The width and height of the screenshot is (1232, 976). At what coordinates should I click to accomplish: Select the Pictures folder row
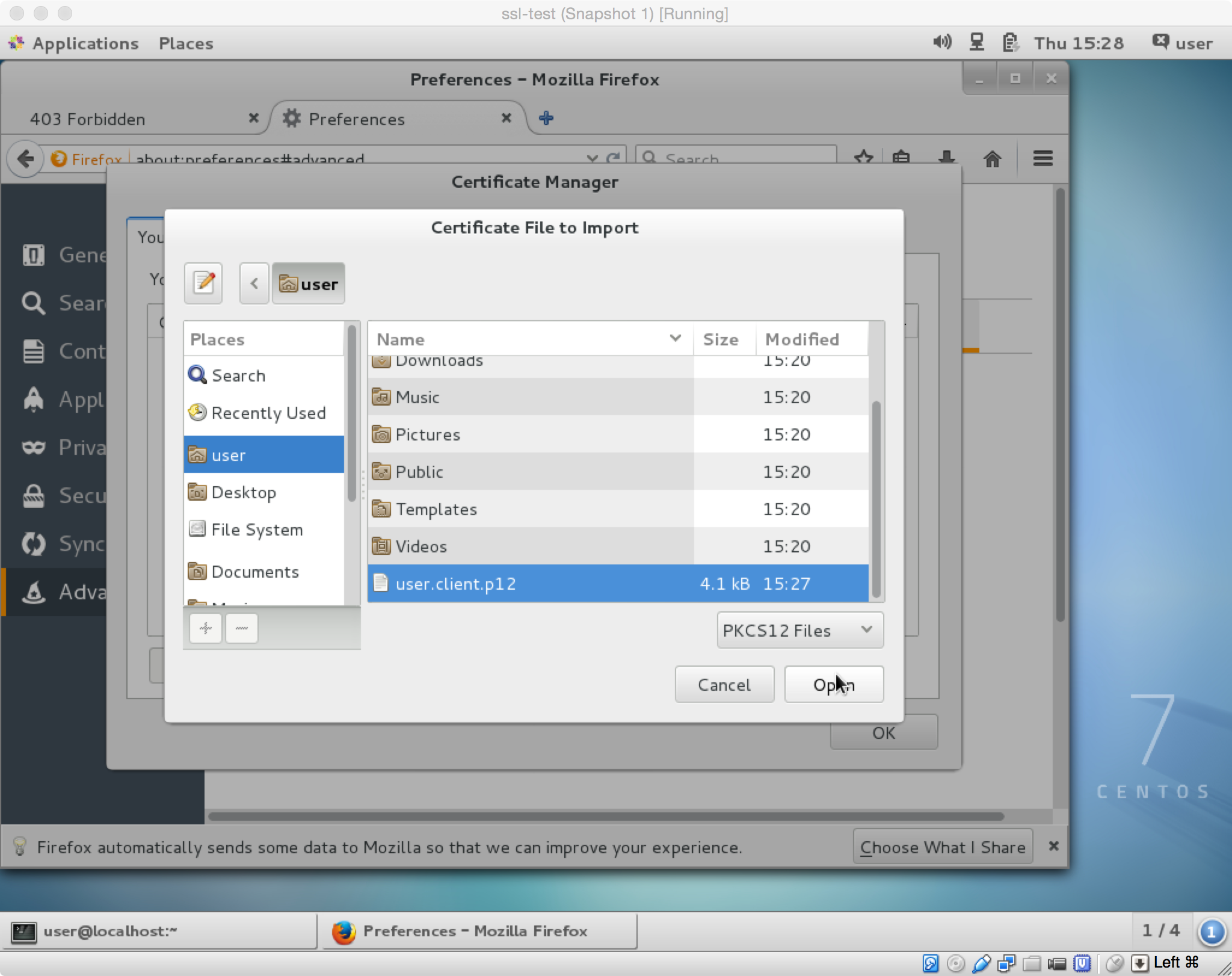click(618, 434)
